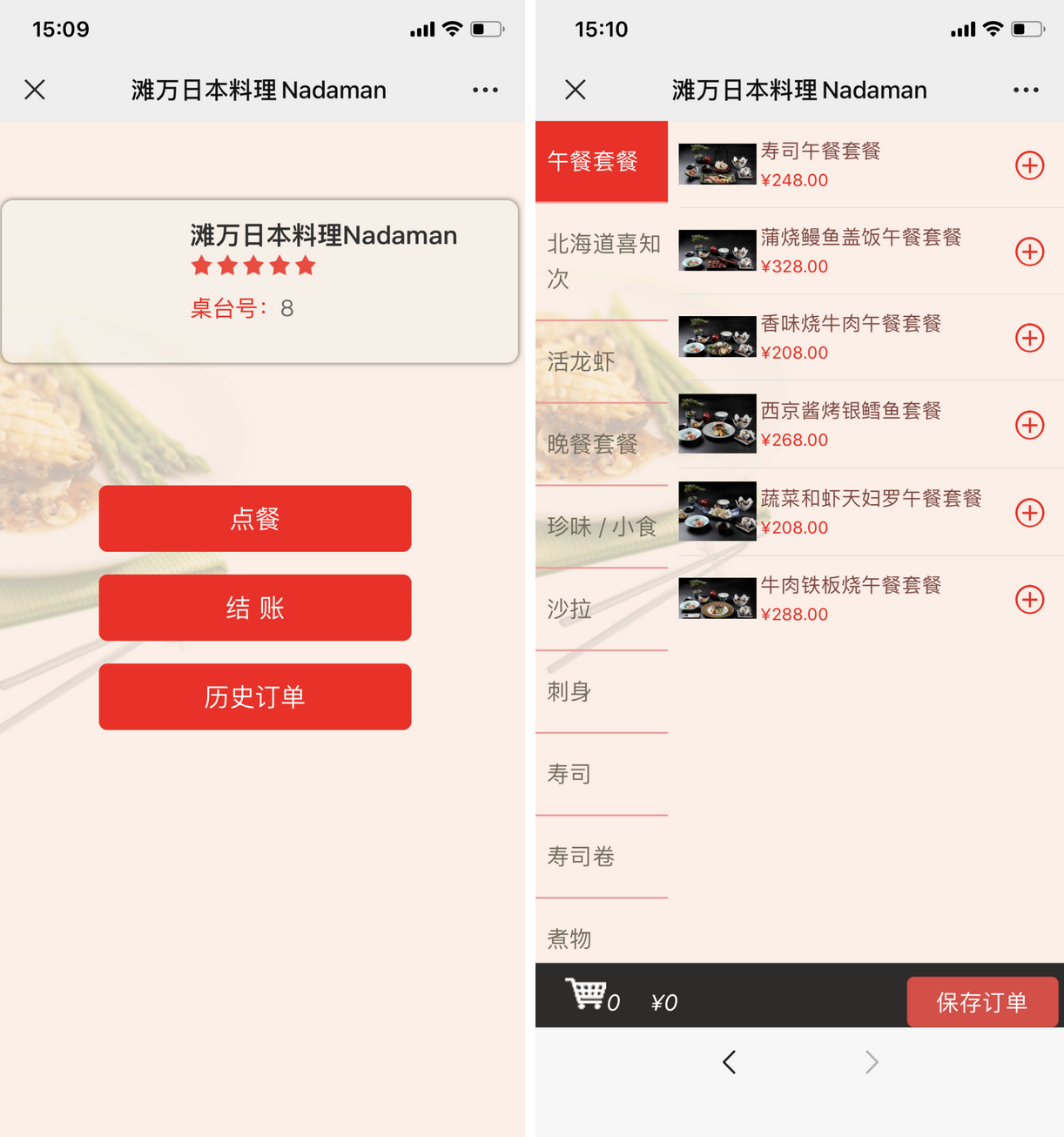
Task: Select the 刺身 category
Action: coord(602,691)
